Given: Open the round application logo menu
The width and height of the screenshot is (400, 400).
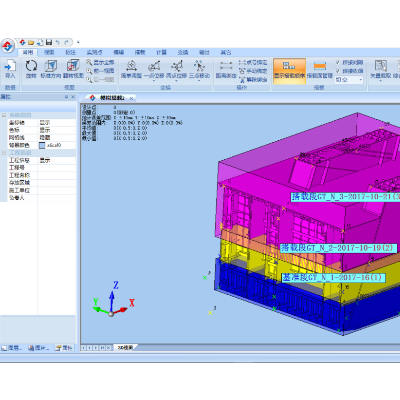Looking at the screenshot, I should pos(8,46).
